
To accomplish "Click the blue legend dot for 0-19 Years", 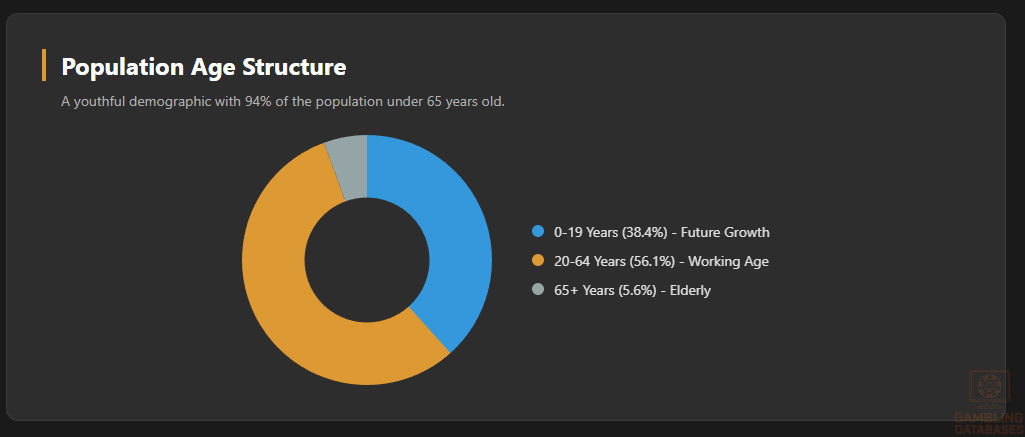I will [x=538, y=232].
